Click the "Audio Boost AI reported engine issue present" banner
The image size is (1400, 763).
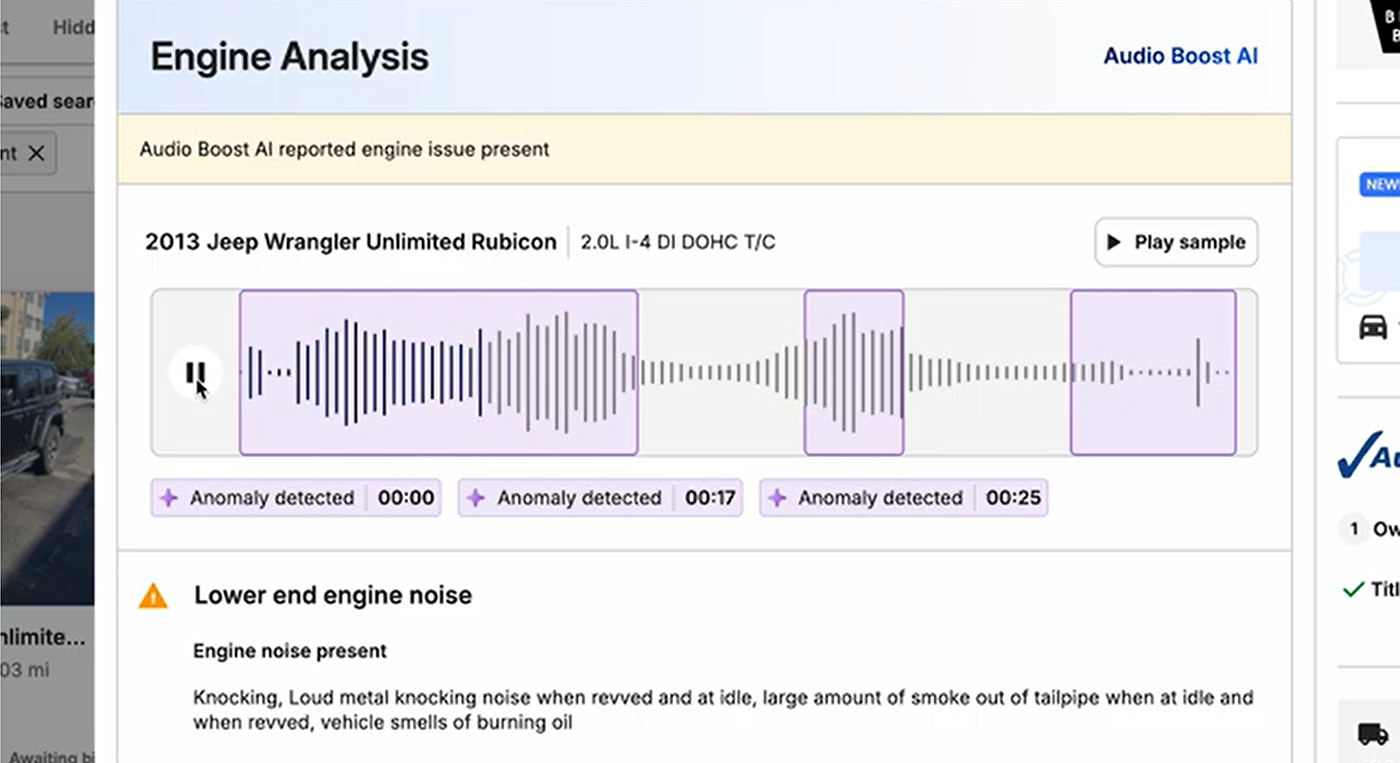point(704,150)
